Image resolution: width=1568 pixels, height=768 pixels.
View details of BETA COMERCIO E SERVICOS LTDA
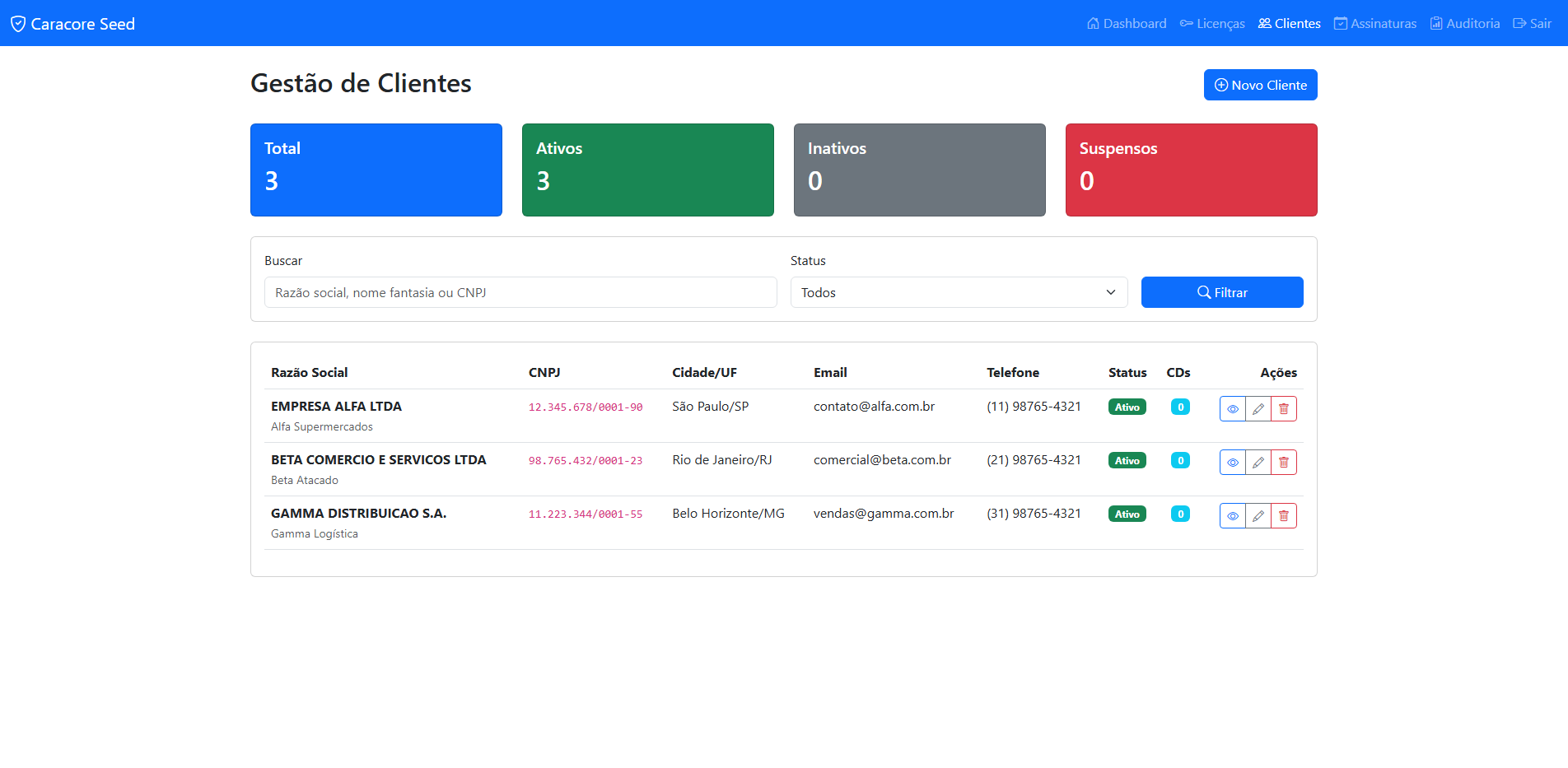1232,463
